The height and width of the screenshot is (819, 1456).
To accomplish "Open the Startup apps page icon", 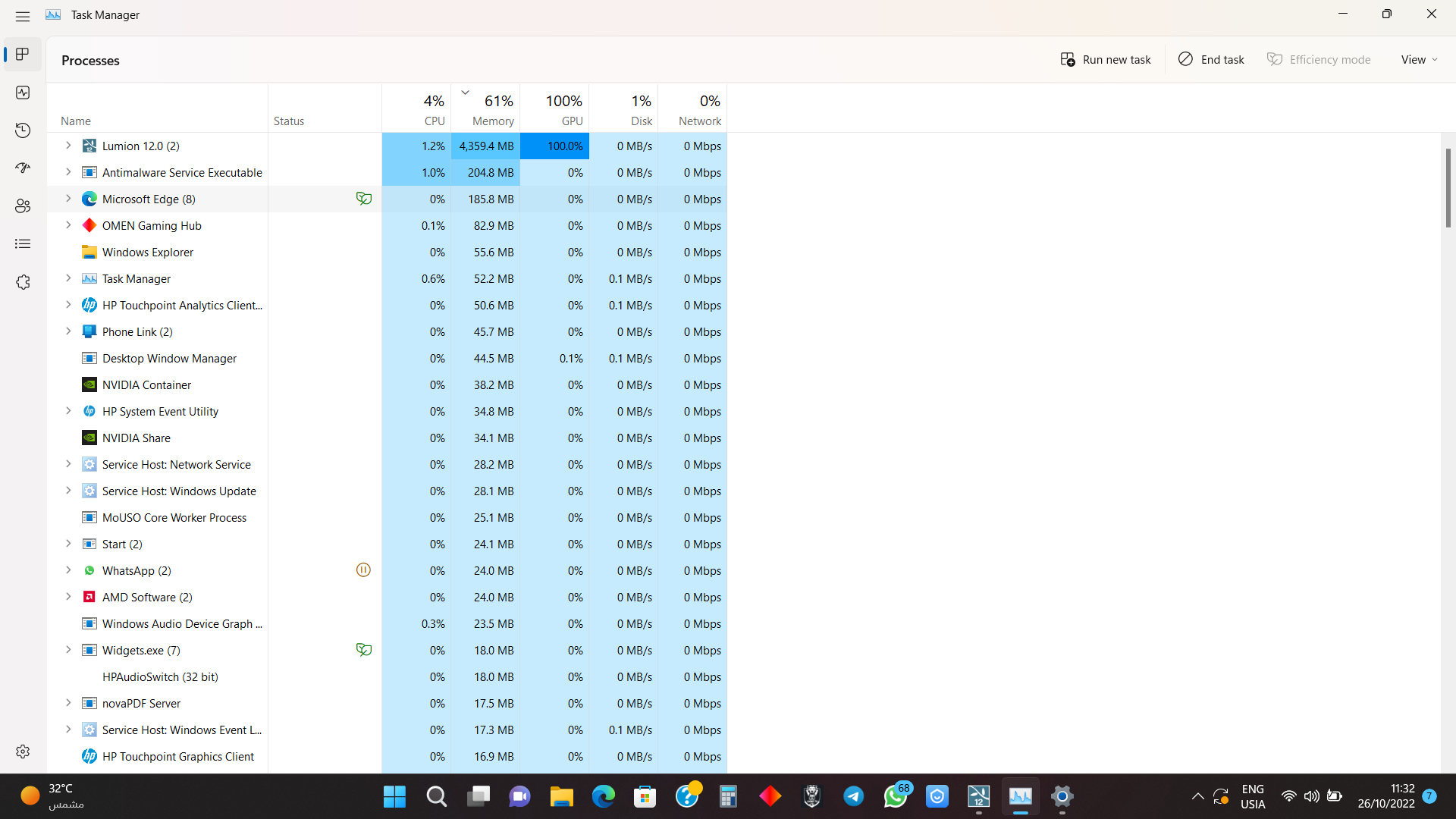I will point(23,168).
